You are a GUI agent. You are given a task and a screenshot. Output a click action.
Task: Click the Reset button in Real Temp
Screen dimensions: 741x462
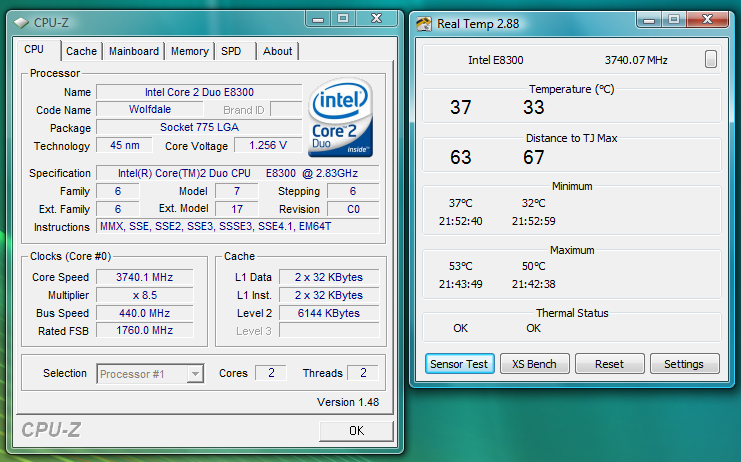[610, 364]
